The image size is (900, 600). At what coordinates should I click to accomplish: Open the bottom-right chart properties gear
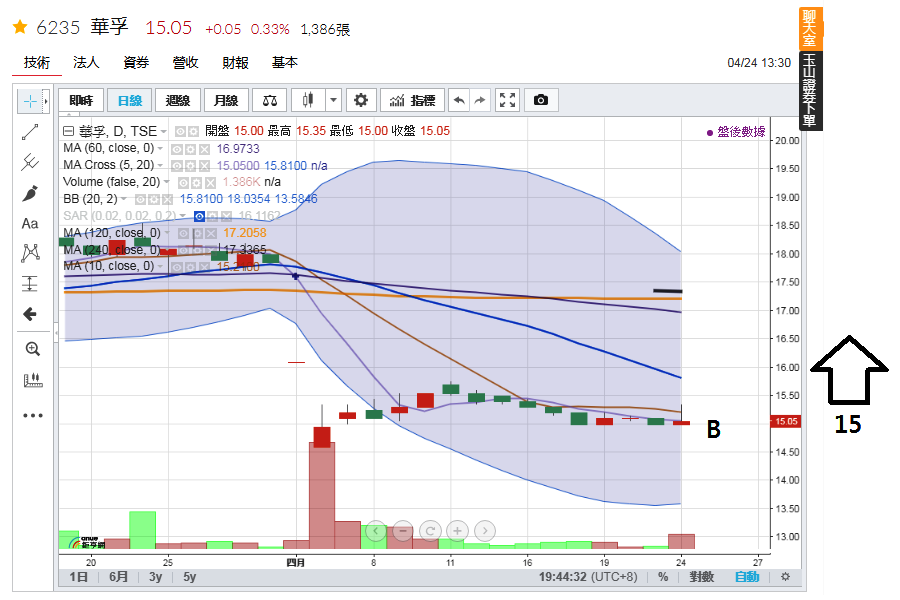785,576
